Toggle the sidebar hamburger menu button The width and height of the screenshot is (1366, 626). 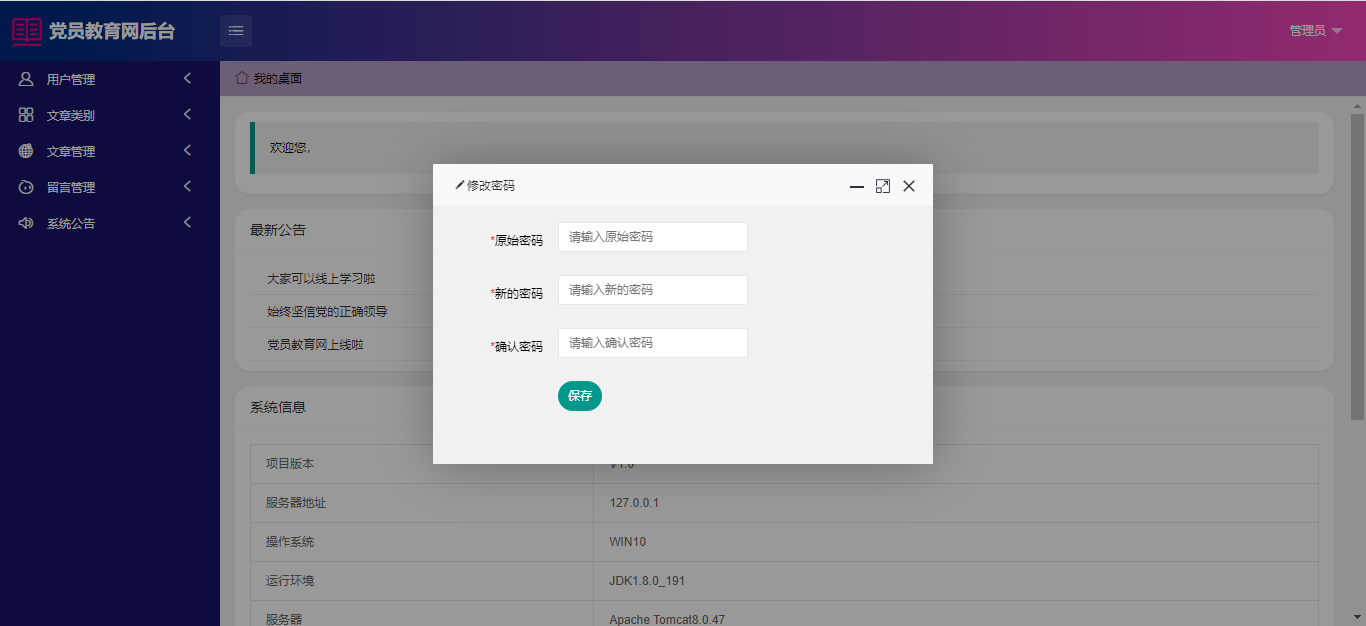[236, 31]
